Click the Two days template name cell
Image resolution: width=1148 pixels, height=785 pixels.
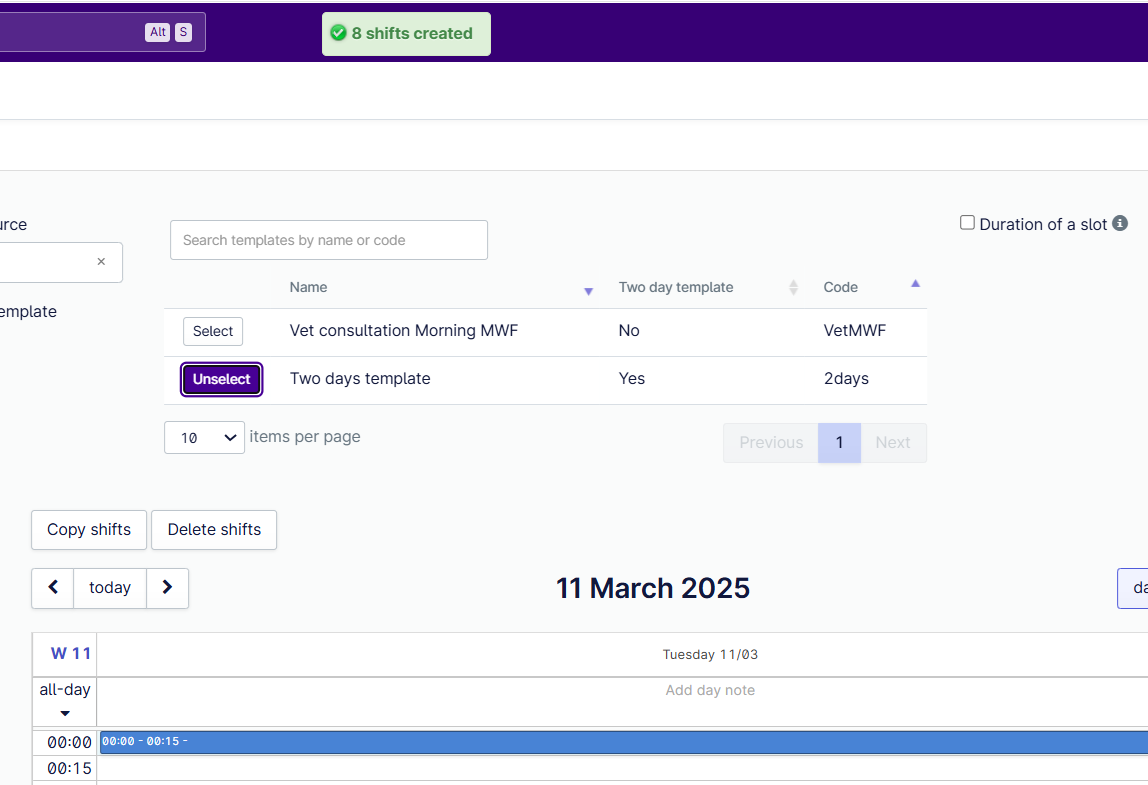tap(359, 379)
